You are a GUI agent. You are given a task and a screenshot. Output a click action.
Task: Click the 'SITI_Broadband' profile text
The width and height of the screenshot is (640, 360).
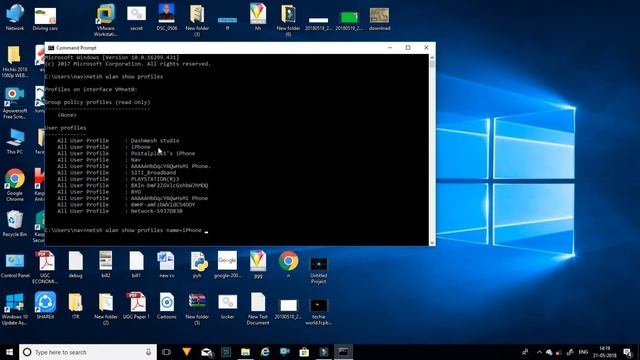tap(153, 173)
